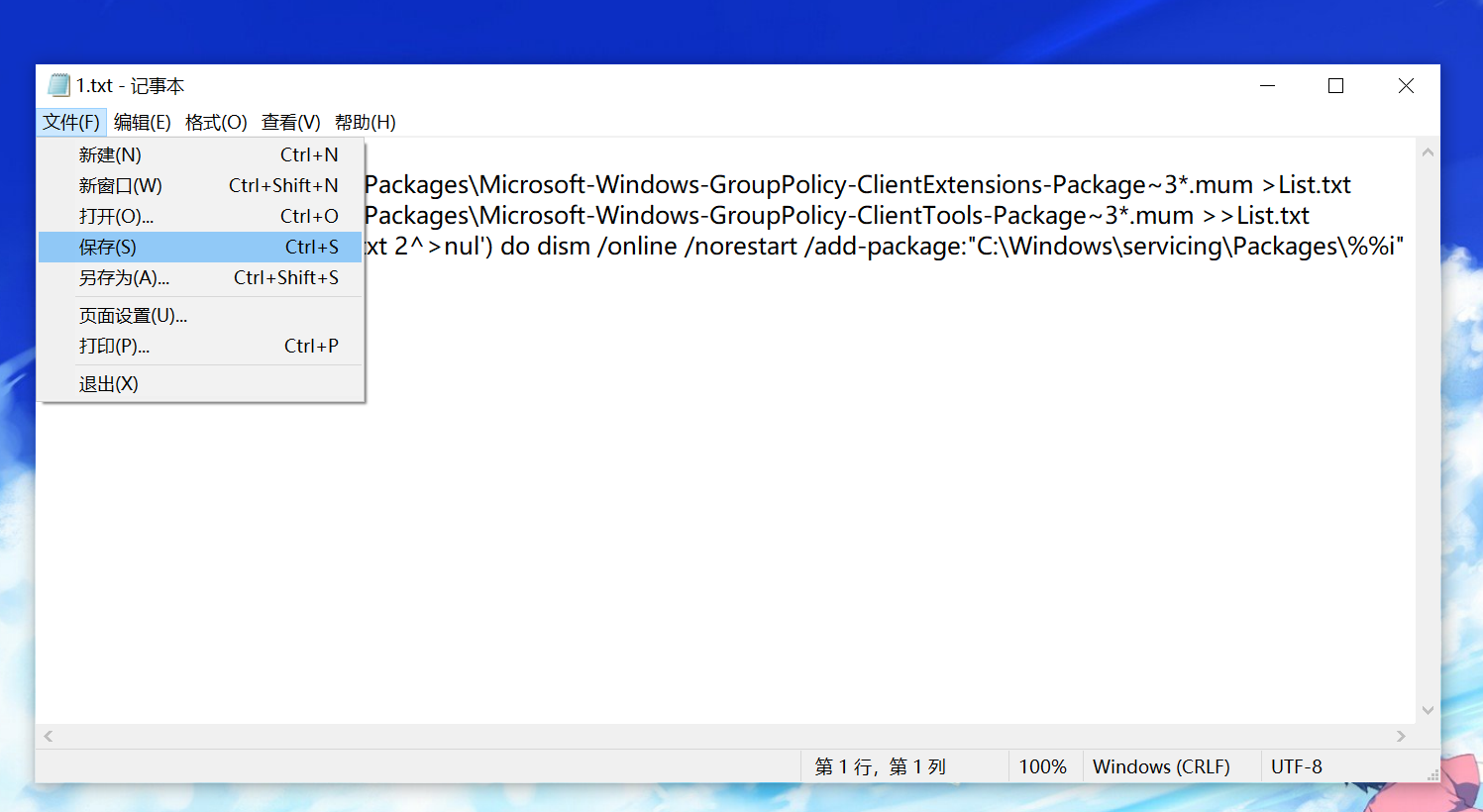Choose 打印(P)... from the menu

pos(200,346)
